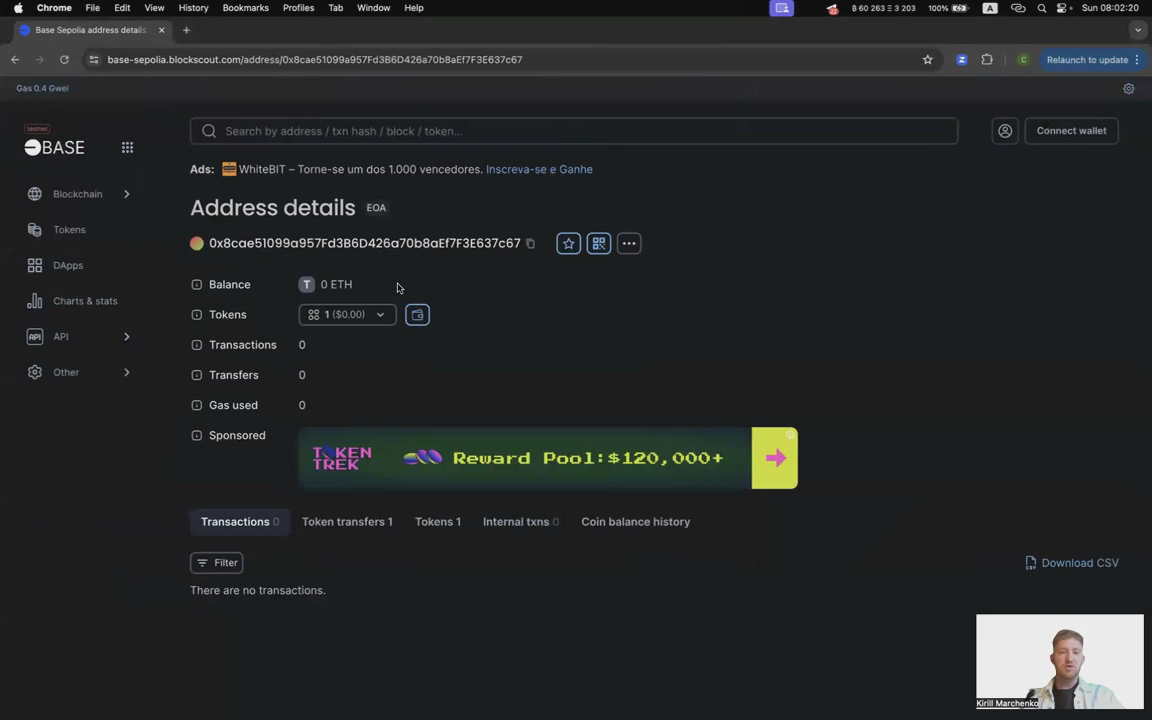Click the info icon next to Sponsored
The width and height of the screenshot is (1152, 720).
point(196,435)
